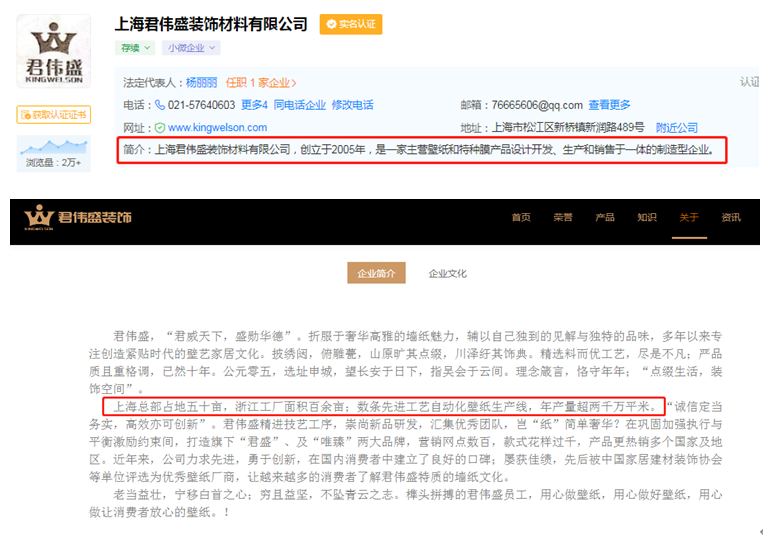Click the partially visible 认证 label at right
This screenshot has height=539, width=763.
[x=749, y=82]
